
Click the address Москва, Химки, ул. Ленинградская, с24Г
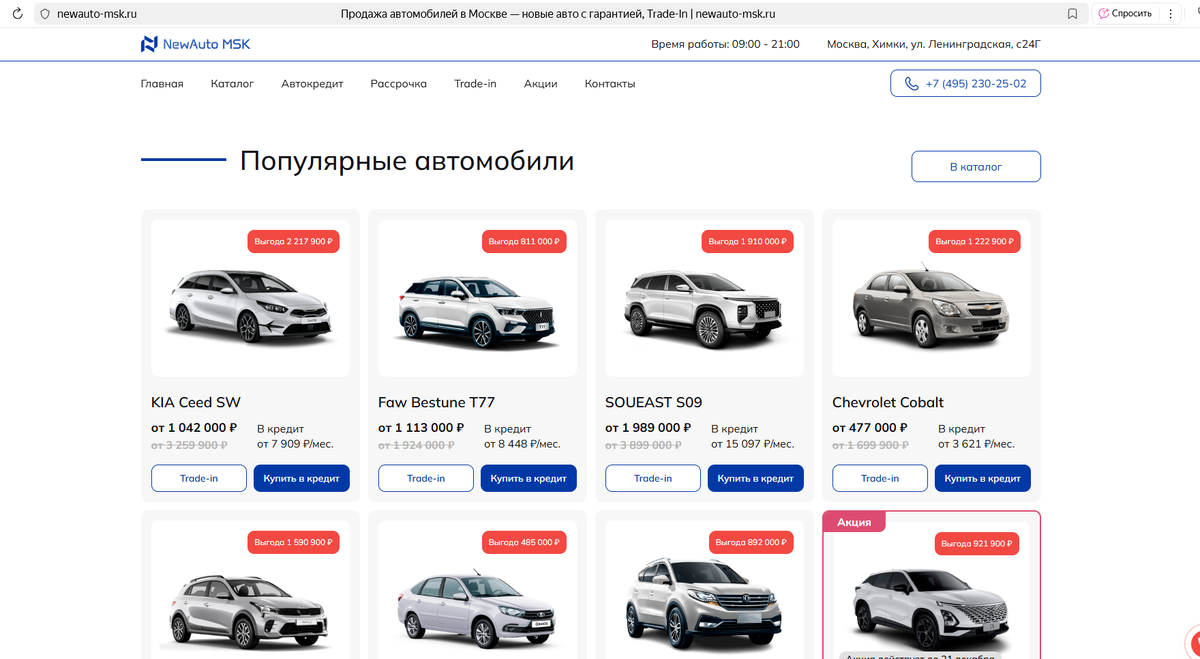(x=933, y=44)
